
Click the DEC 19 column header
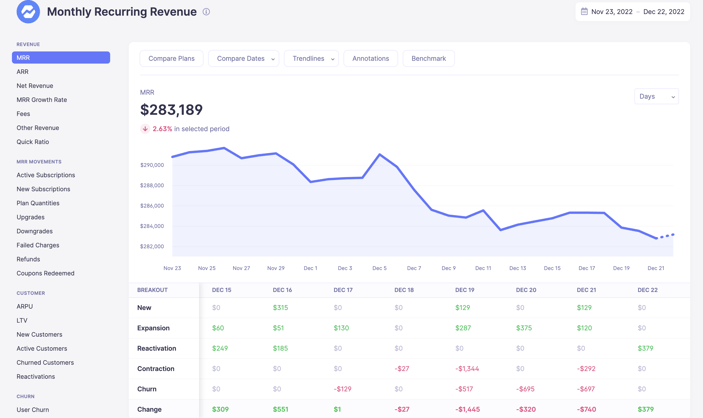coord(464,290)
